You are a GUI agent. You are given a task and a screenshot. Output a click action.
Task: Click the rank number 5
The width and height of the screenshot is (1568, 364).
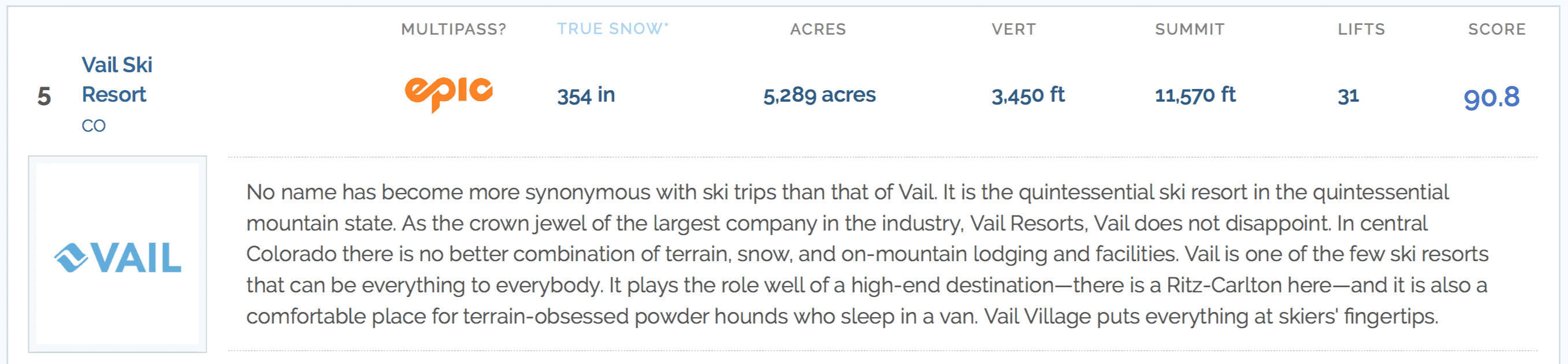pyautogui.click(x=44, y=96)
